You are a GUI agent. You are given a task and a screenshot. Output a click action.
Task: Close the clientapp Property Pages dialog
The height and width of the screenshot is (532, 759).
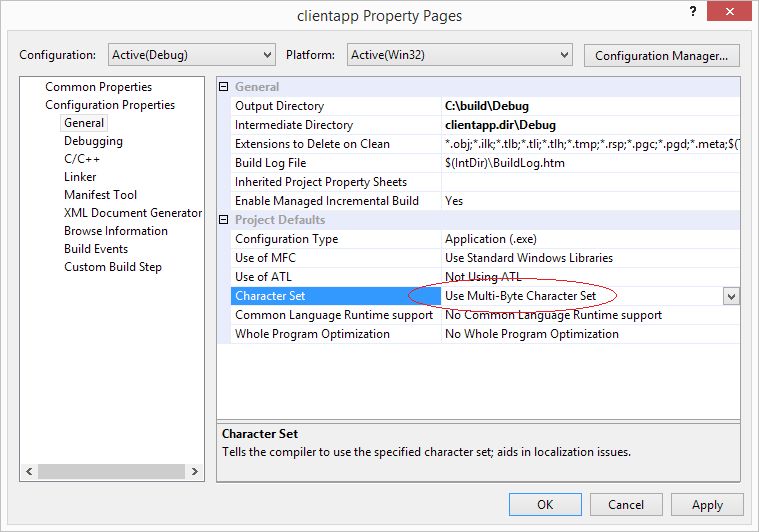point(729,11)
